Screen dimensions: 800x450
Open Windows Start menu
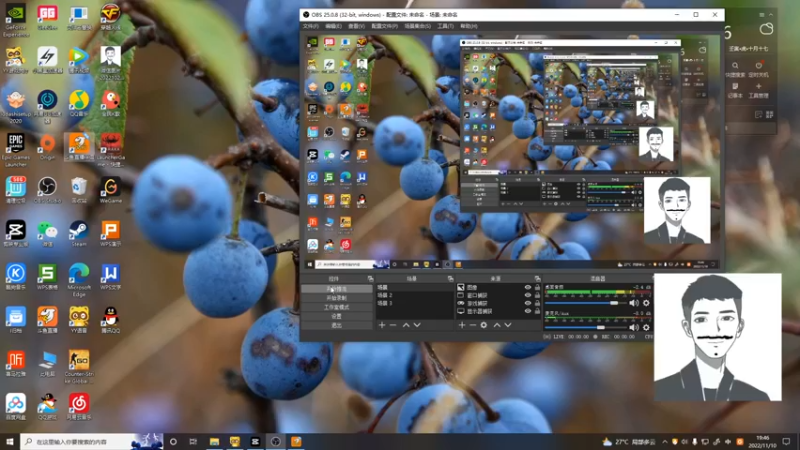coord(10,441)
